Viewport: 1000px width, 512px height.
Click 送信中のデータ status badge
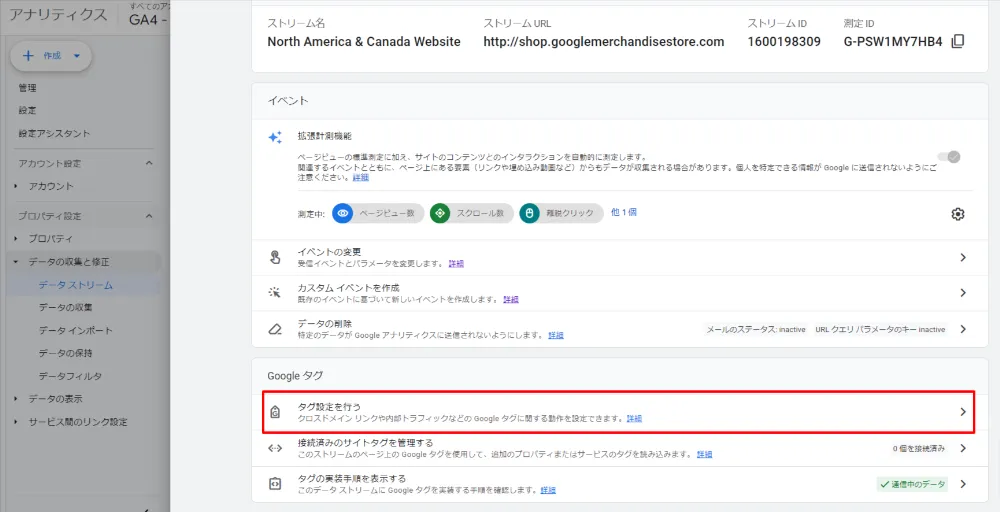click(913, 485)
